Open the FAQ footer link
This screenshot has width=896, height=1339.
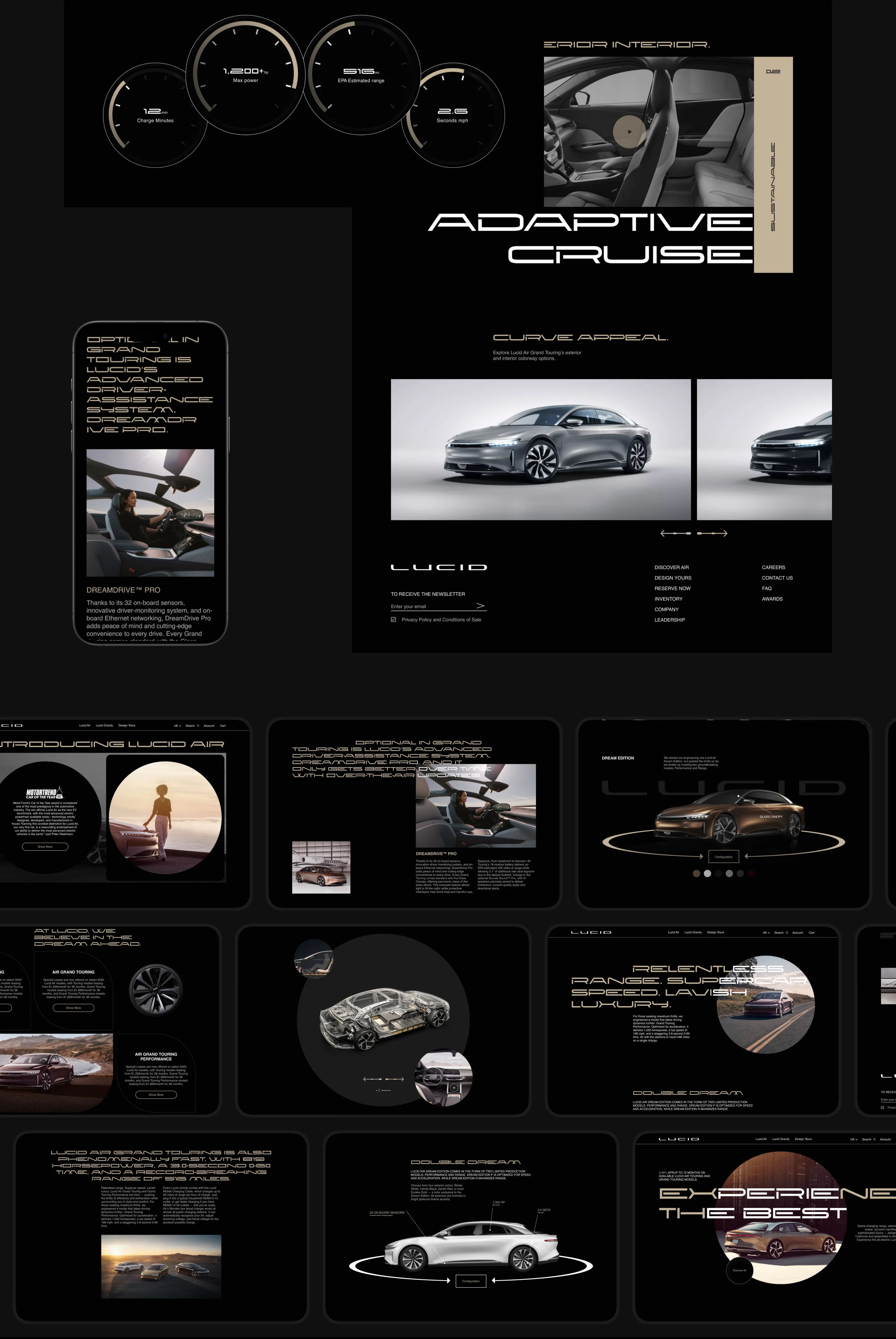pos(766,589)
